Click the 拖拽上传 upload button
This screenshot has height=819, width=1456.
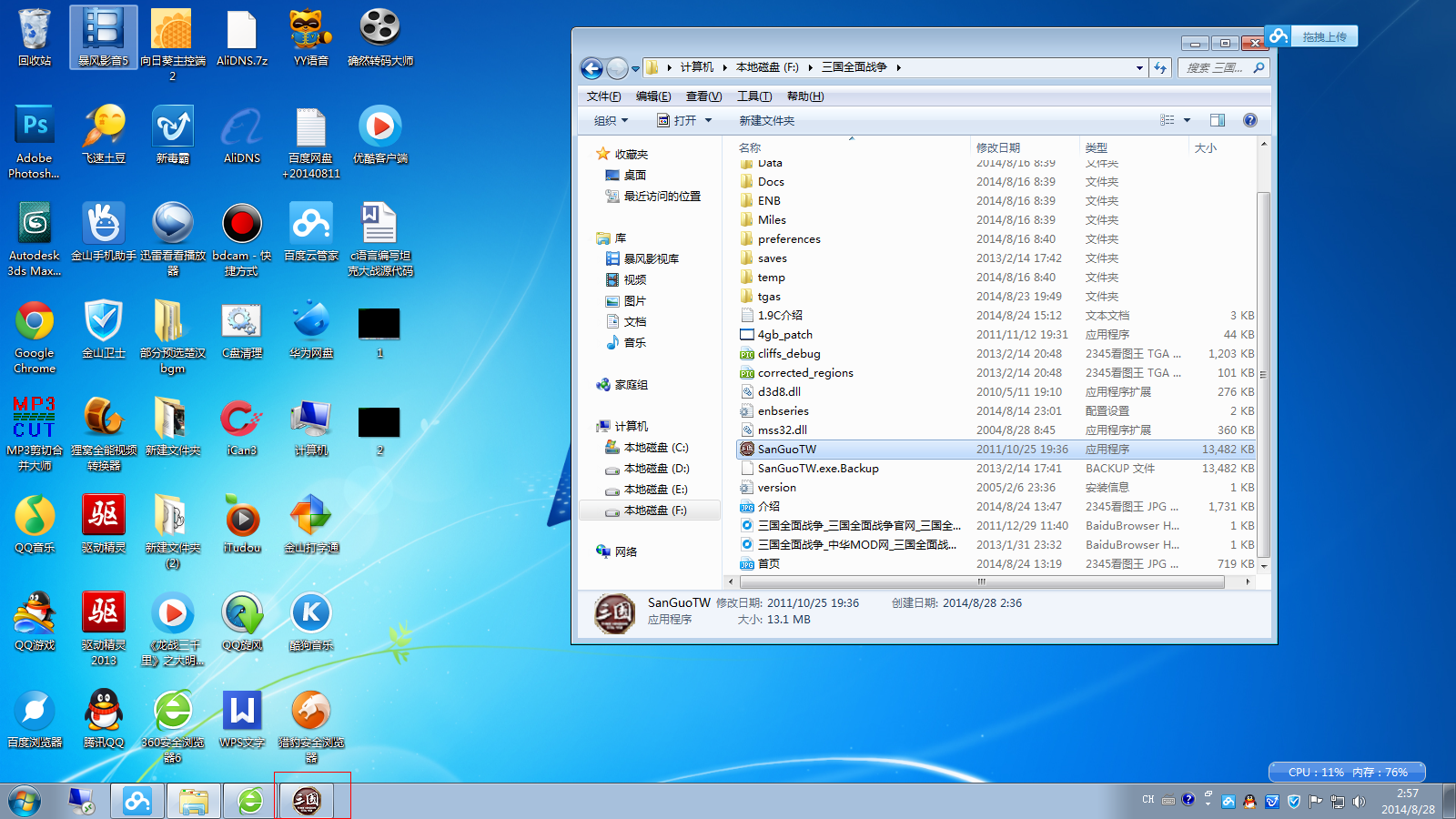[x=1312, y=36]
